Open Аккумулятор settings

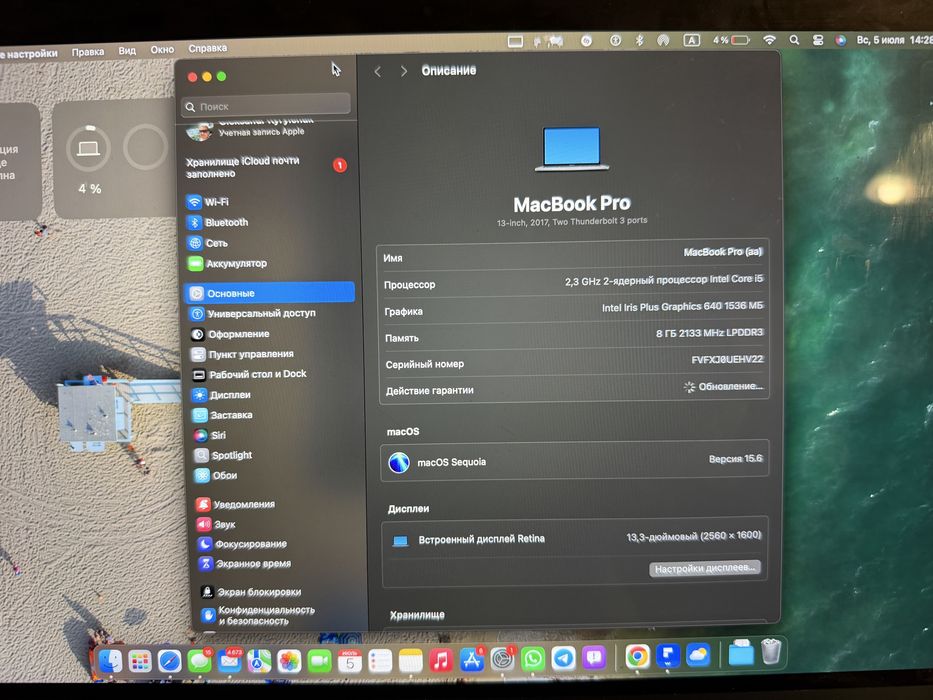(x=227, y=263)
